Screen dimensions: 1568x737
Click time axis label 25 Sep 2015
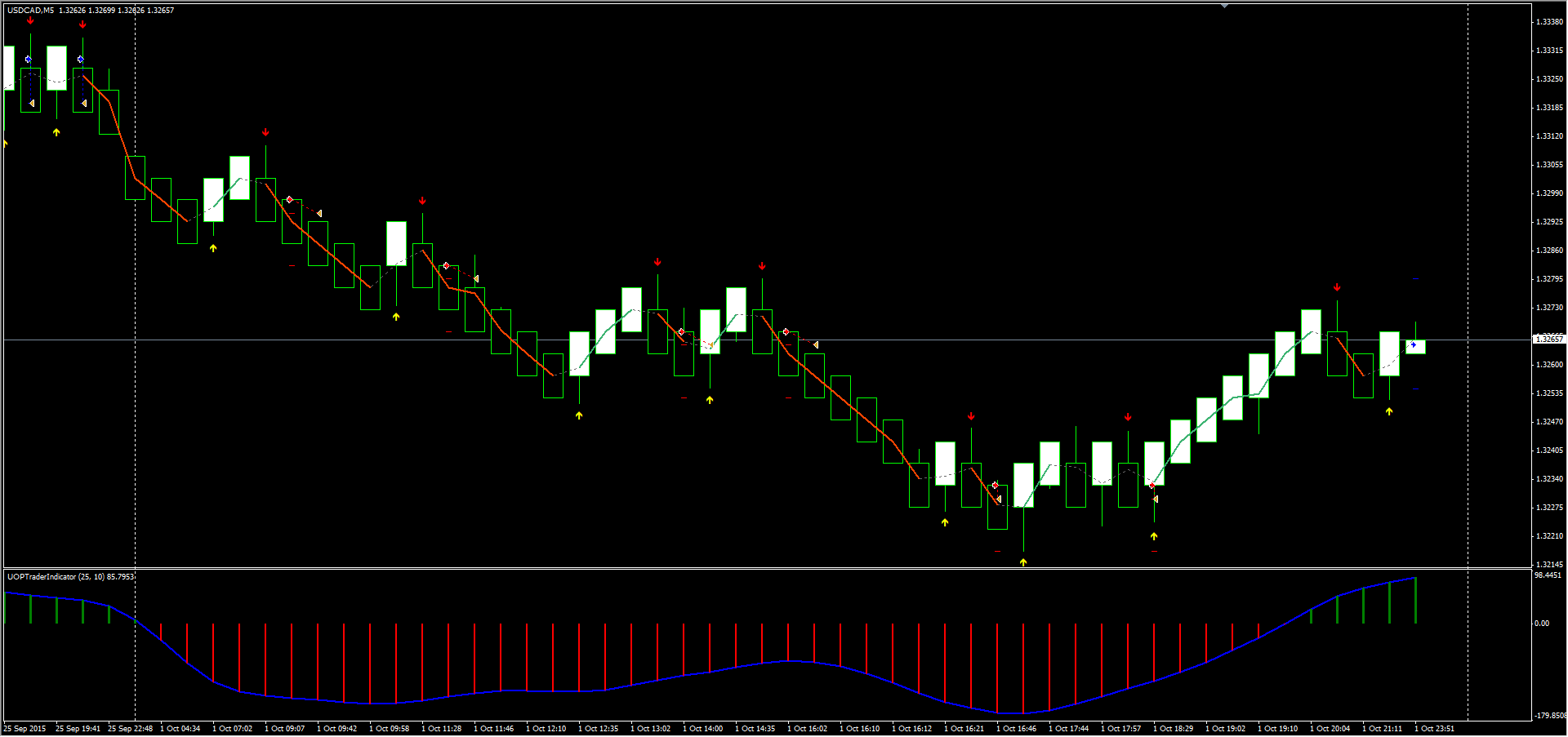(25, 729)
